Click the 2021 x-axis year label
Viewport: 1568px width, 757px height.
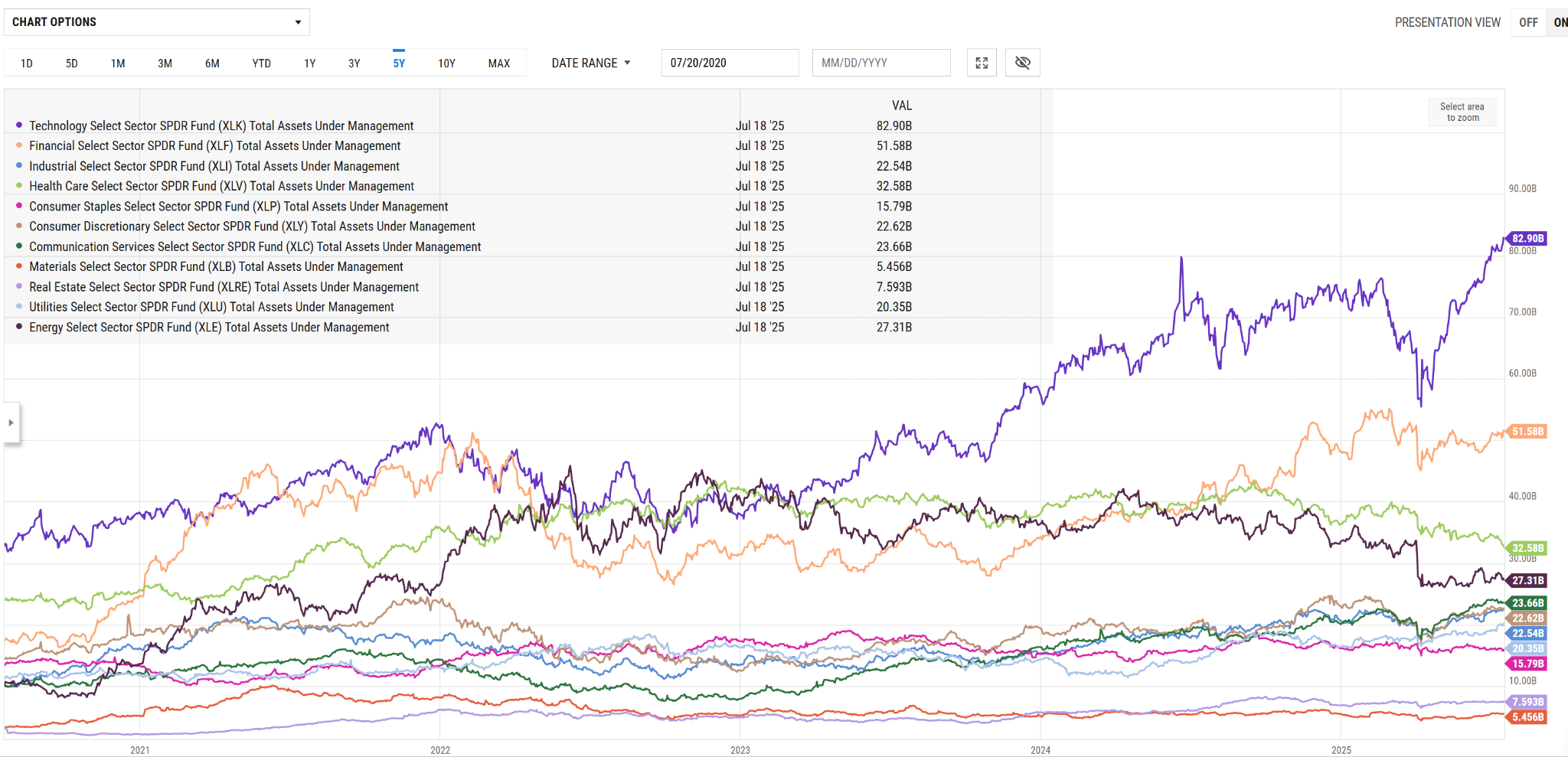click(140, 750)
